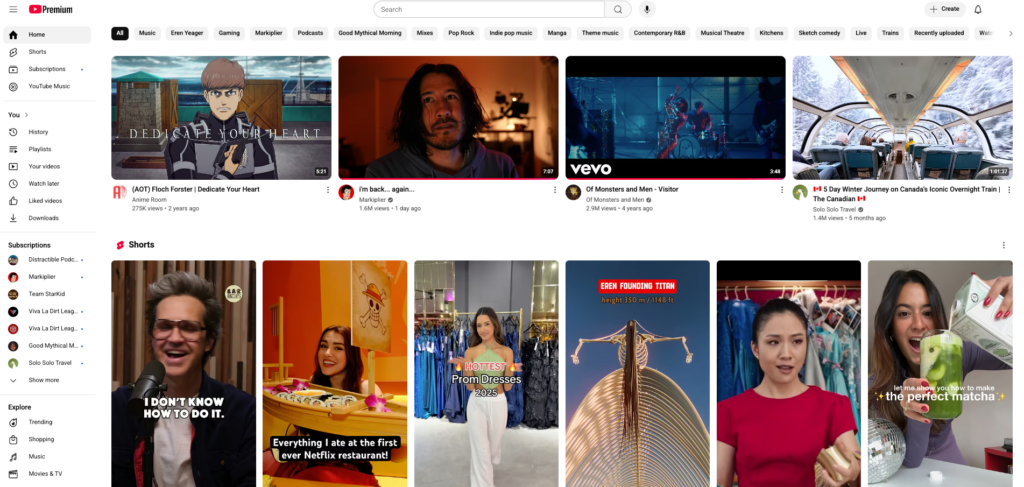The width and height of the screenshot is (1024, 487).
Task: Start voice search with microphone
Action: pyautogui.click(x=647, y=9)
